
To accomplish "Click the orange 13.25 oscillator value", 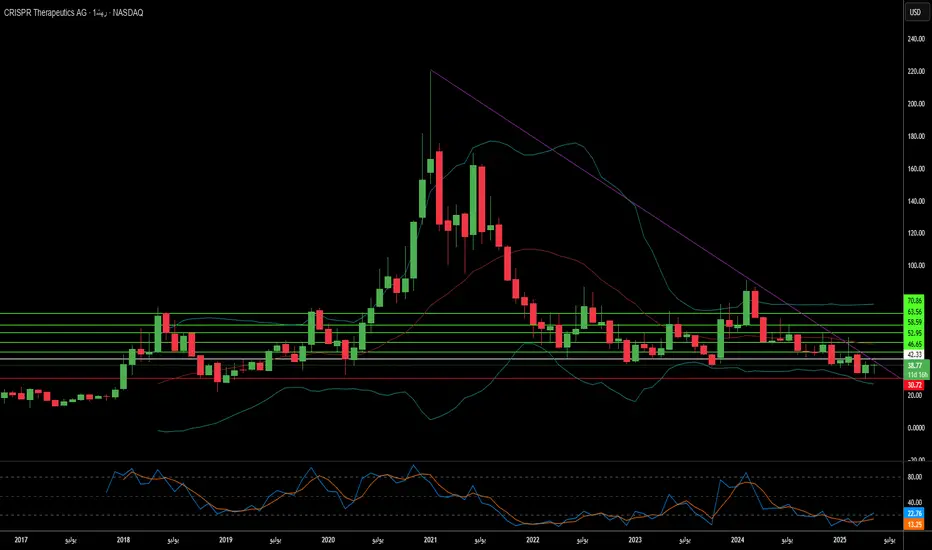I will [914, 524].
